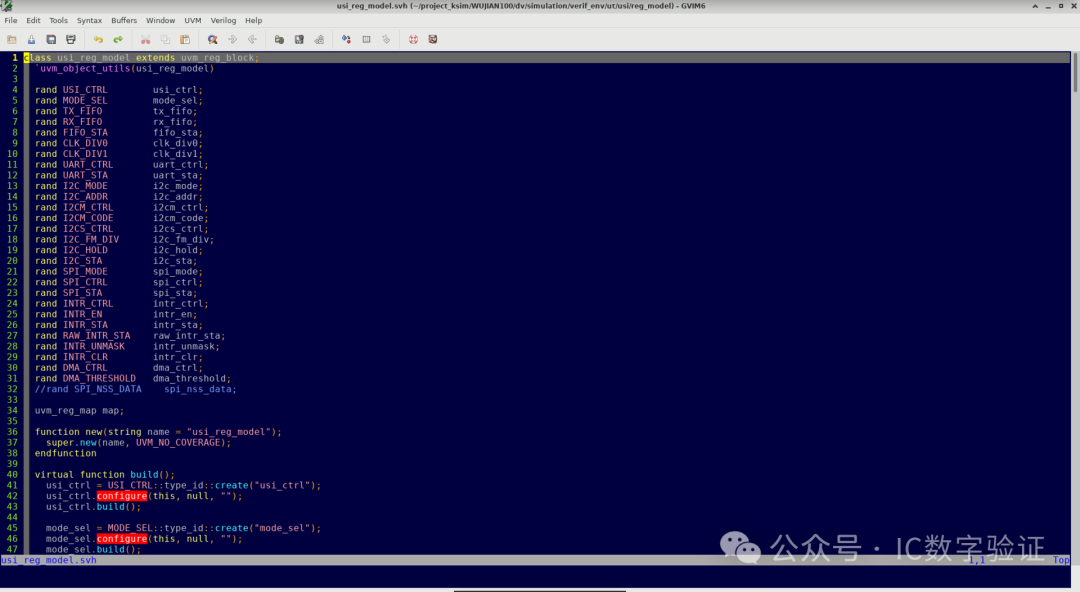Undo the last change via toolbar icon
1080x592 pixels.
[100, 39]
